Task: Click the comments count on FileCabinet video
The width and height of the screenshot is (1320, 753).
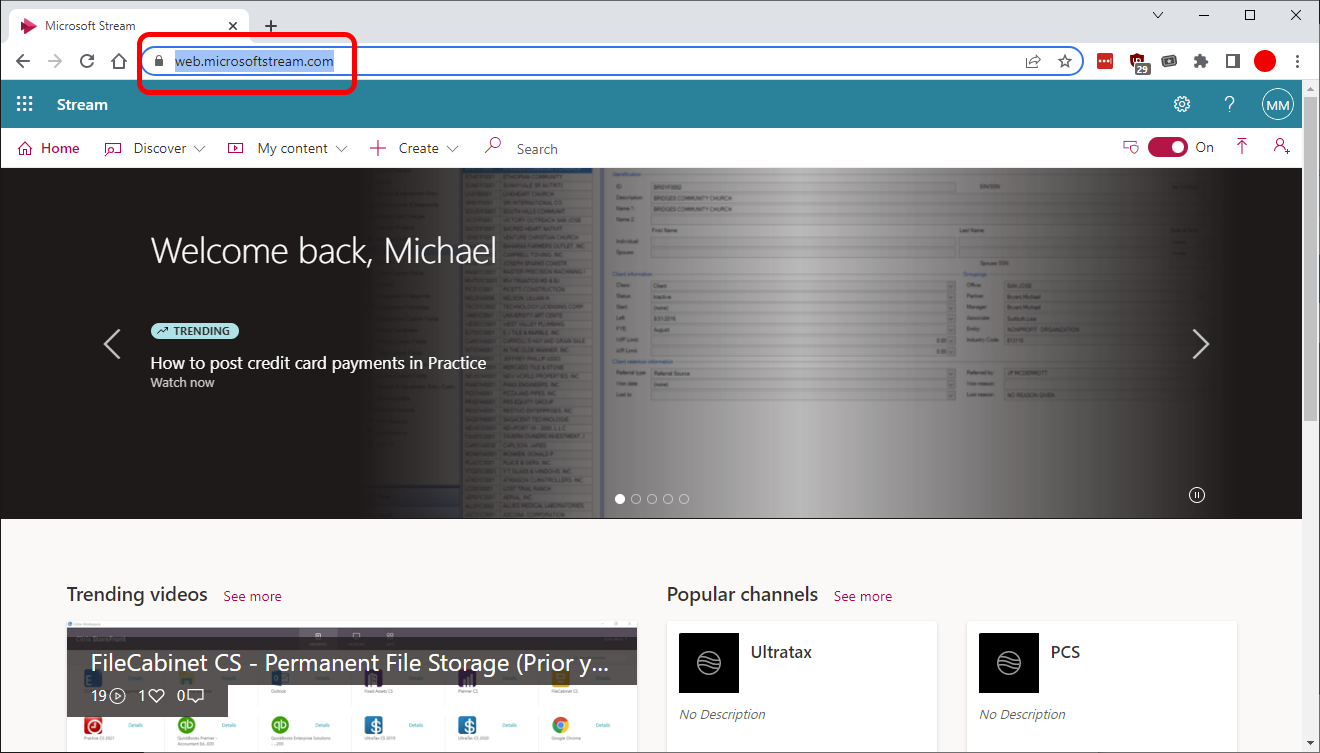Action: pos(190,696)
